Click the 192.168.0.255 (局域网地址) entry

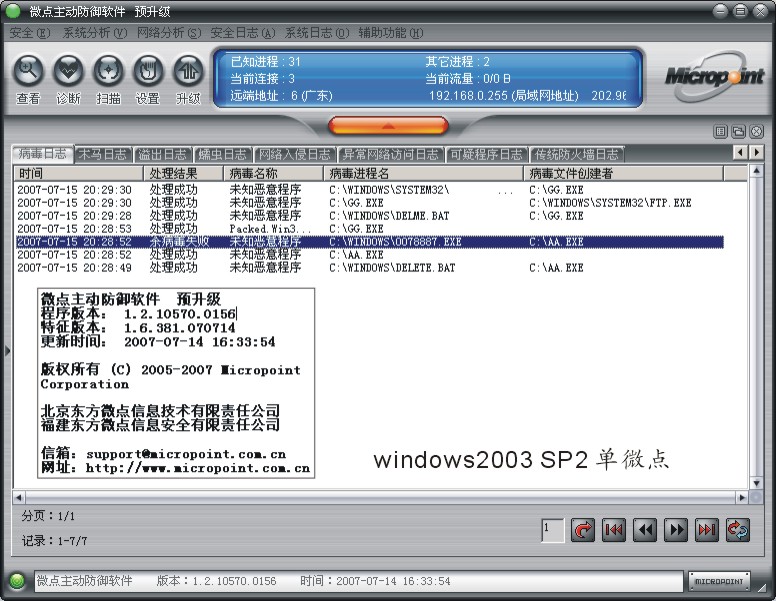tap(503, 96)
